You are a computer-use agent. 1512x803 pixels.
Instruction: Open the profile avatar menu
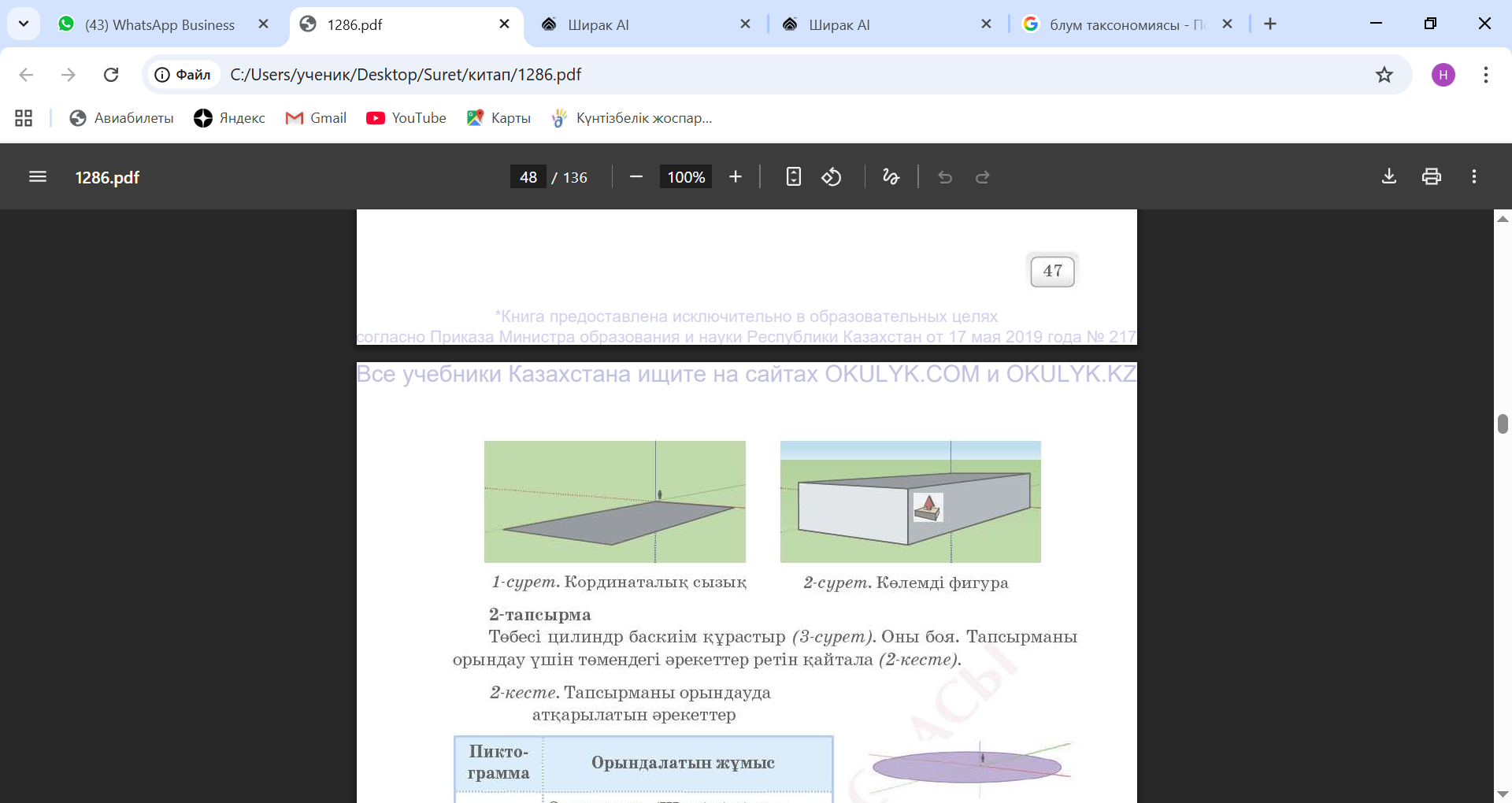pyautogui.click(x=1443, y=75)
